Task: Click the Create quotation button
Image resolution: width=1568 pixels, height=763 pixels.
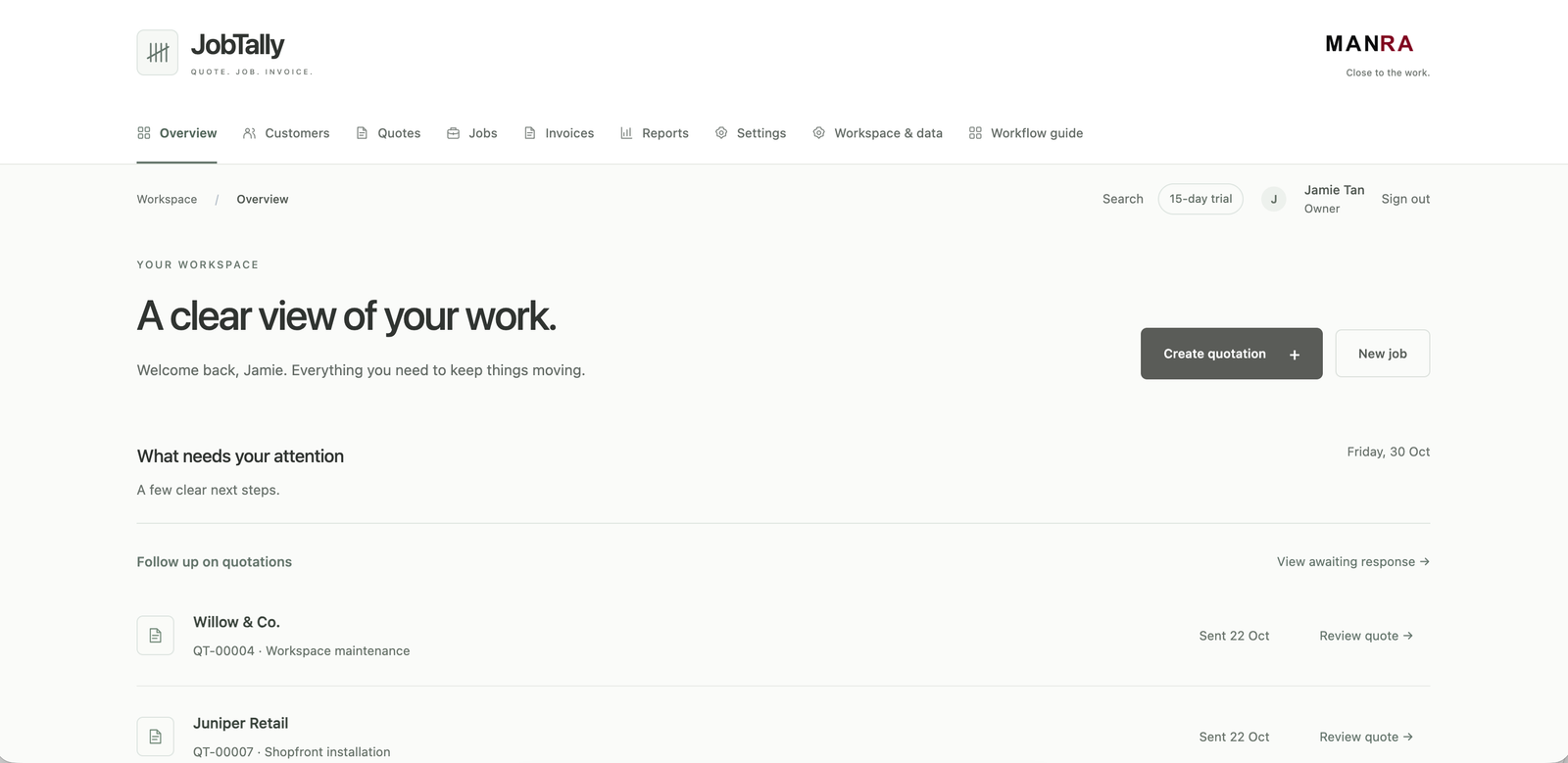Action: [x=1231, y=354]
